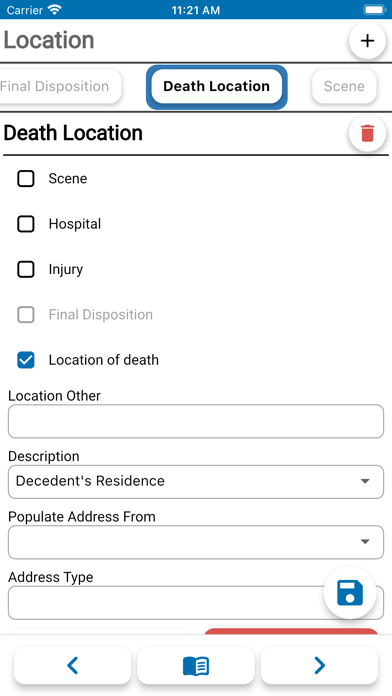The height and width of the screenshot is (696, 392).
Task: Tap the partially visible red button
Action: click(x=291, y=631)
